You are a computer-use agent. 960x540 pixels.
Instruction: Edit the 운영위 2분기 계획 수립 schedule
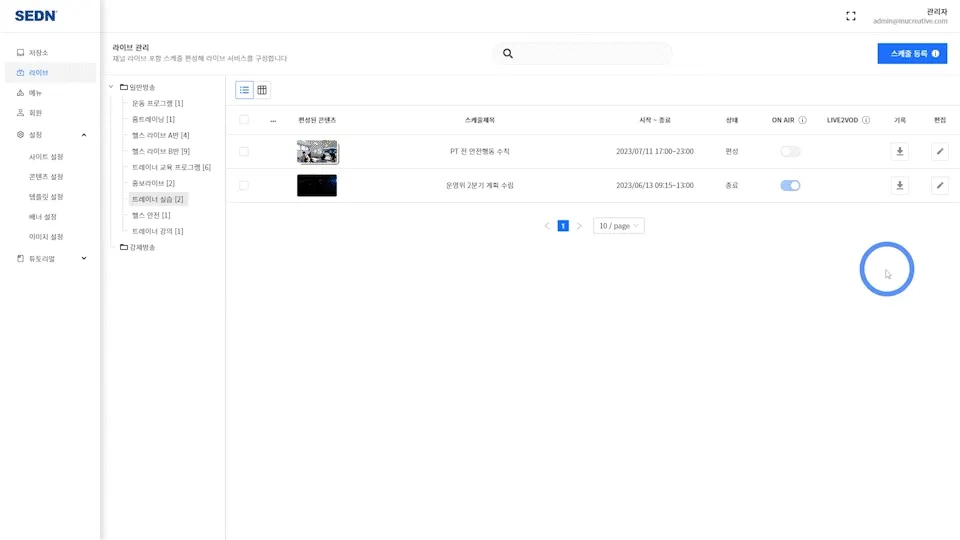940,186
